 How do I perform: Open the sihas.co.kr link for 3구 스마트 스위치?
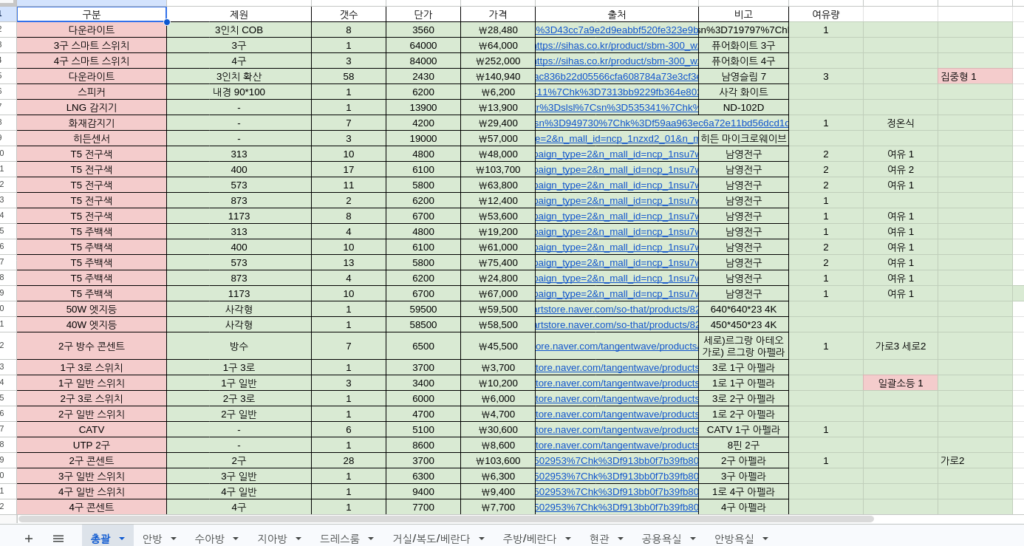tap(616, 45)
